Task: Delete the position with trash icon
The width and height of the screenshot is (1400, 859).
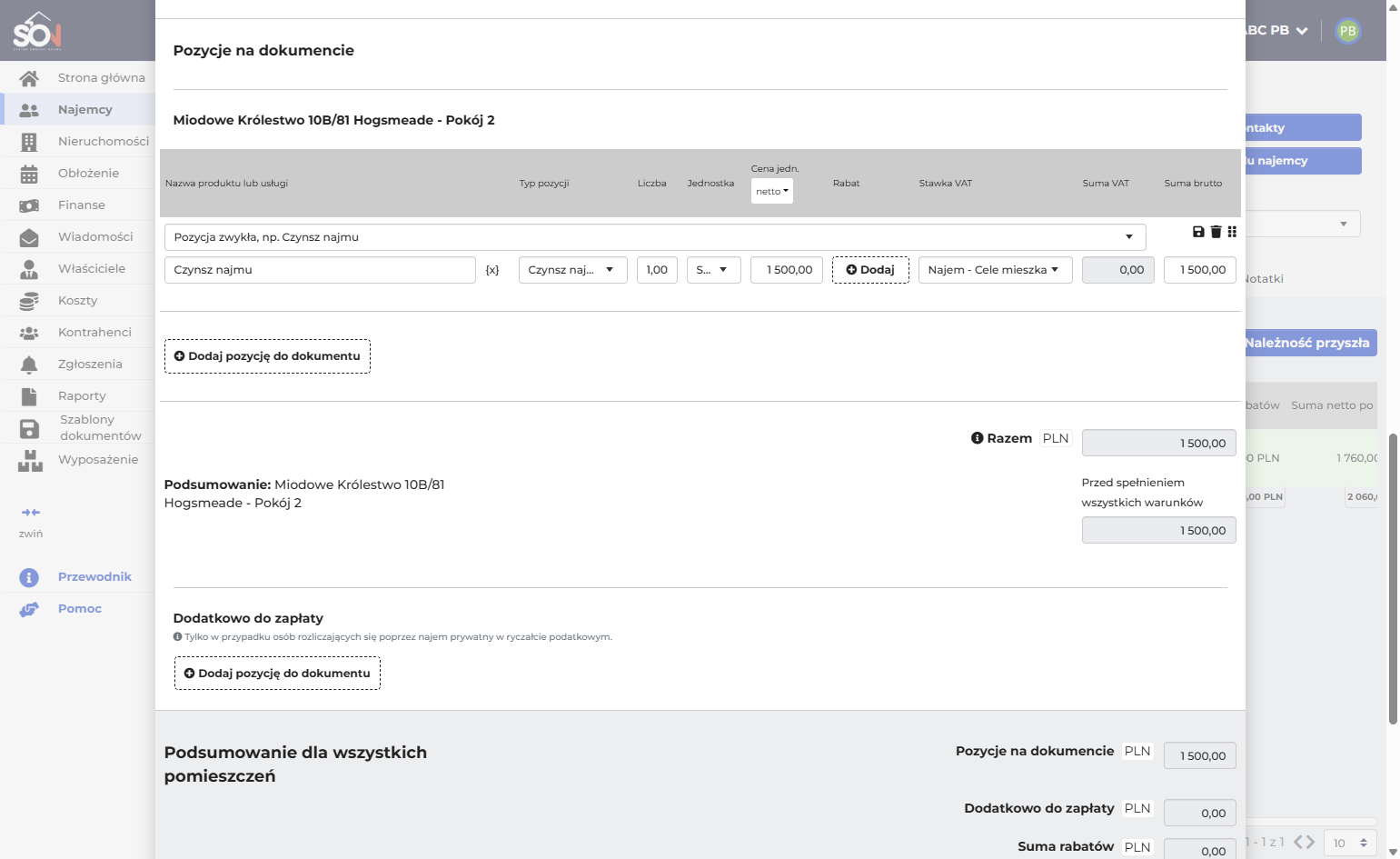Action: point(1216,232)
